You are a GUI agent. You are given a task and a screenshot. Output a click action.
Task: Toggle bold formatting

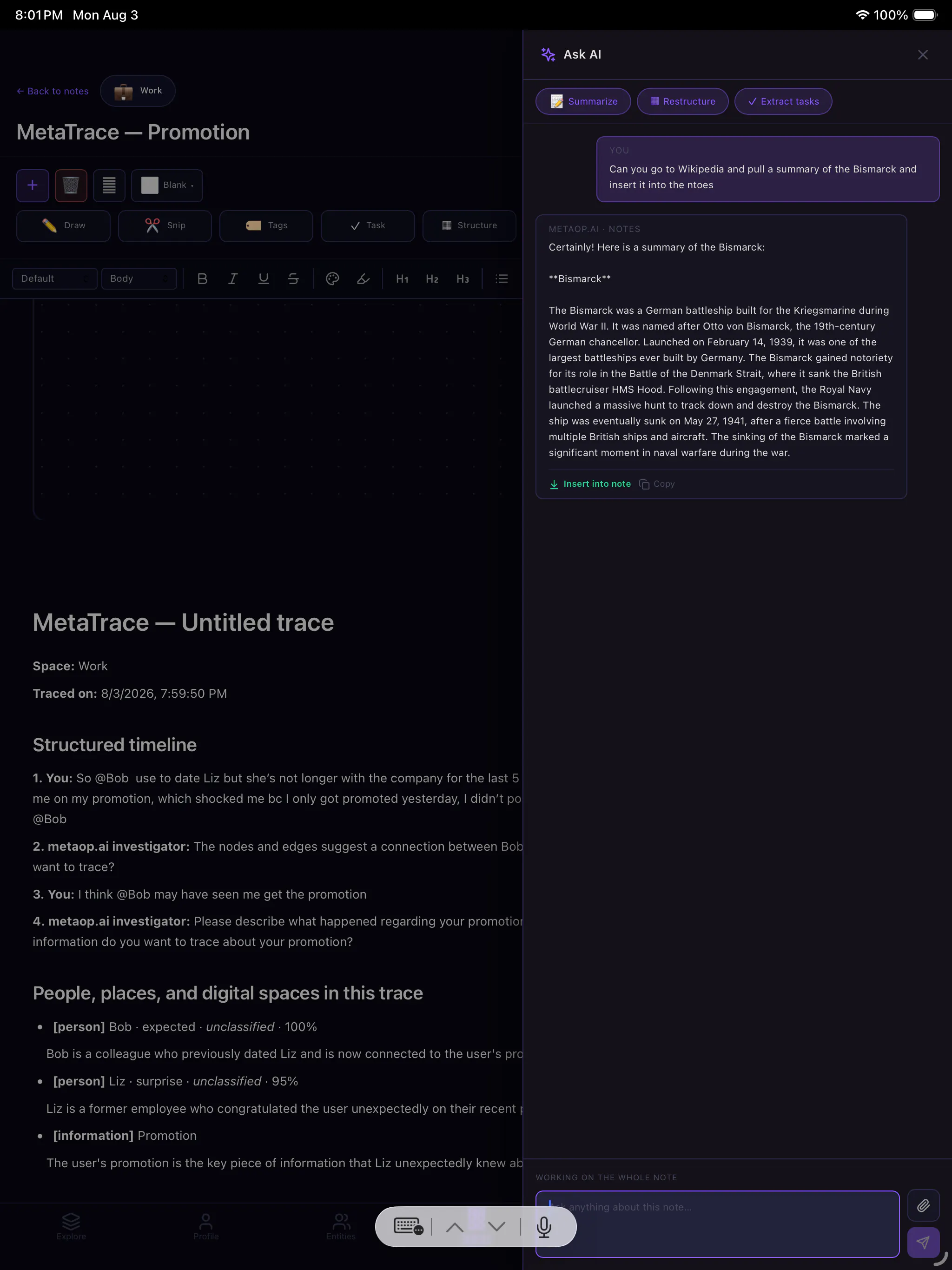point(202,278)
